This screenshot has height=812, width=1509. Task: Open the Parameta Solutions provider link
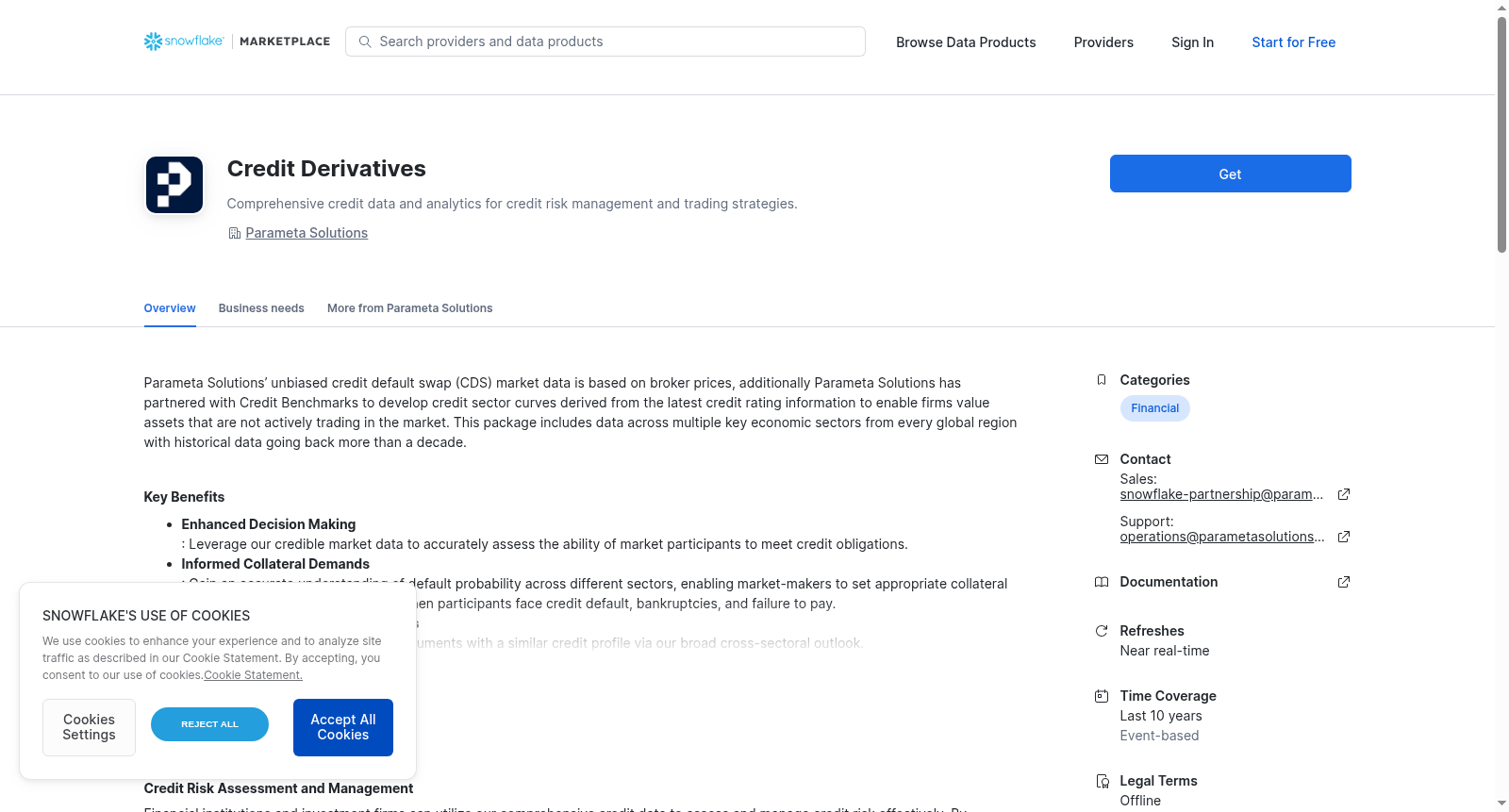click(307, 233)
